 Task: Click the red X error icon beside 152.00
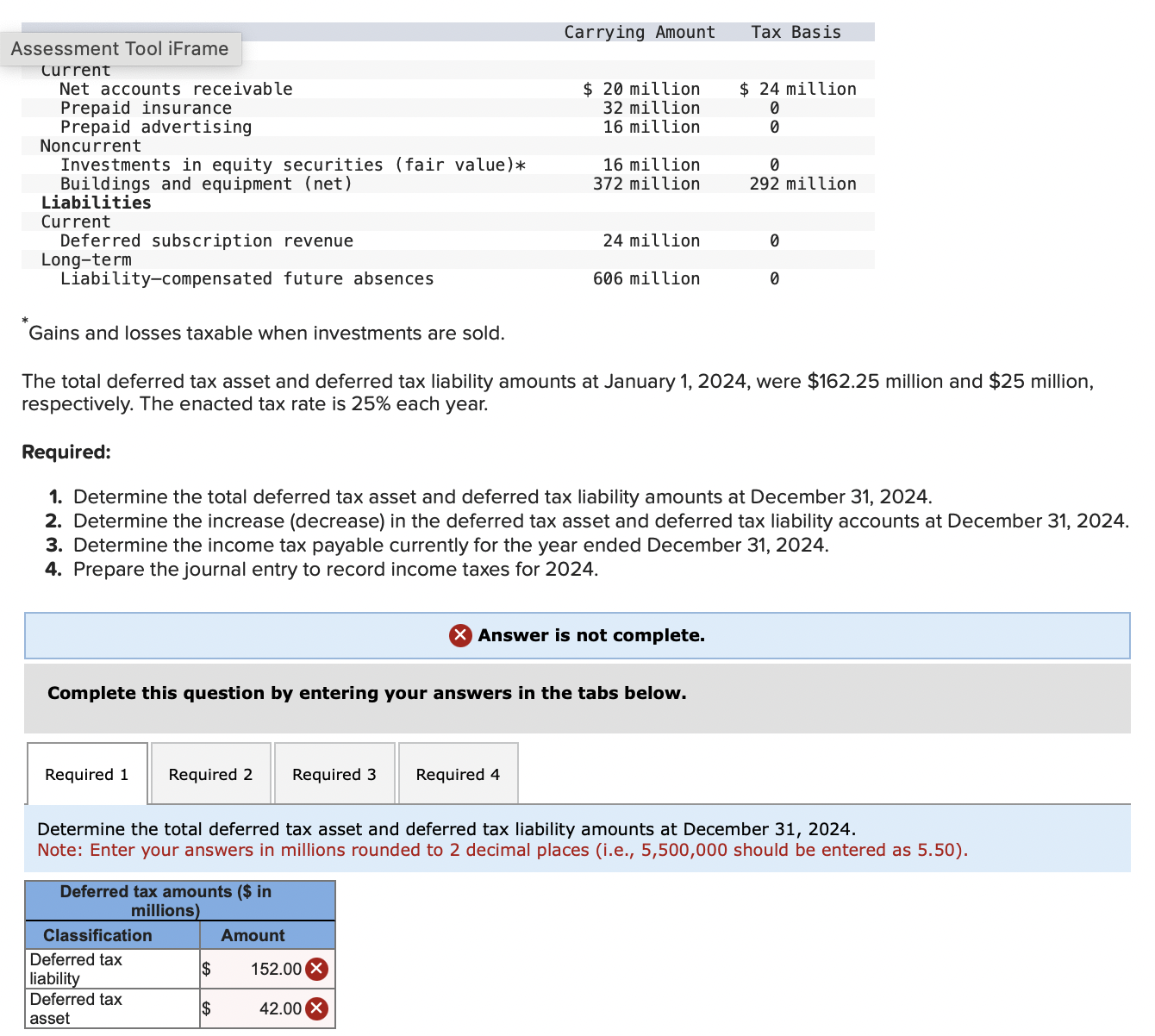click(316, 968)
